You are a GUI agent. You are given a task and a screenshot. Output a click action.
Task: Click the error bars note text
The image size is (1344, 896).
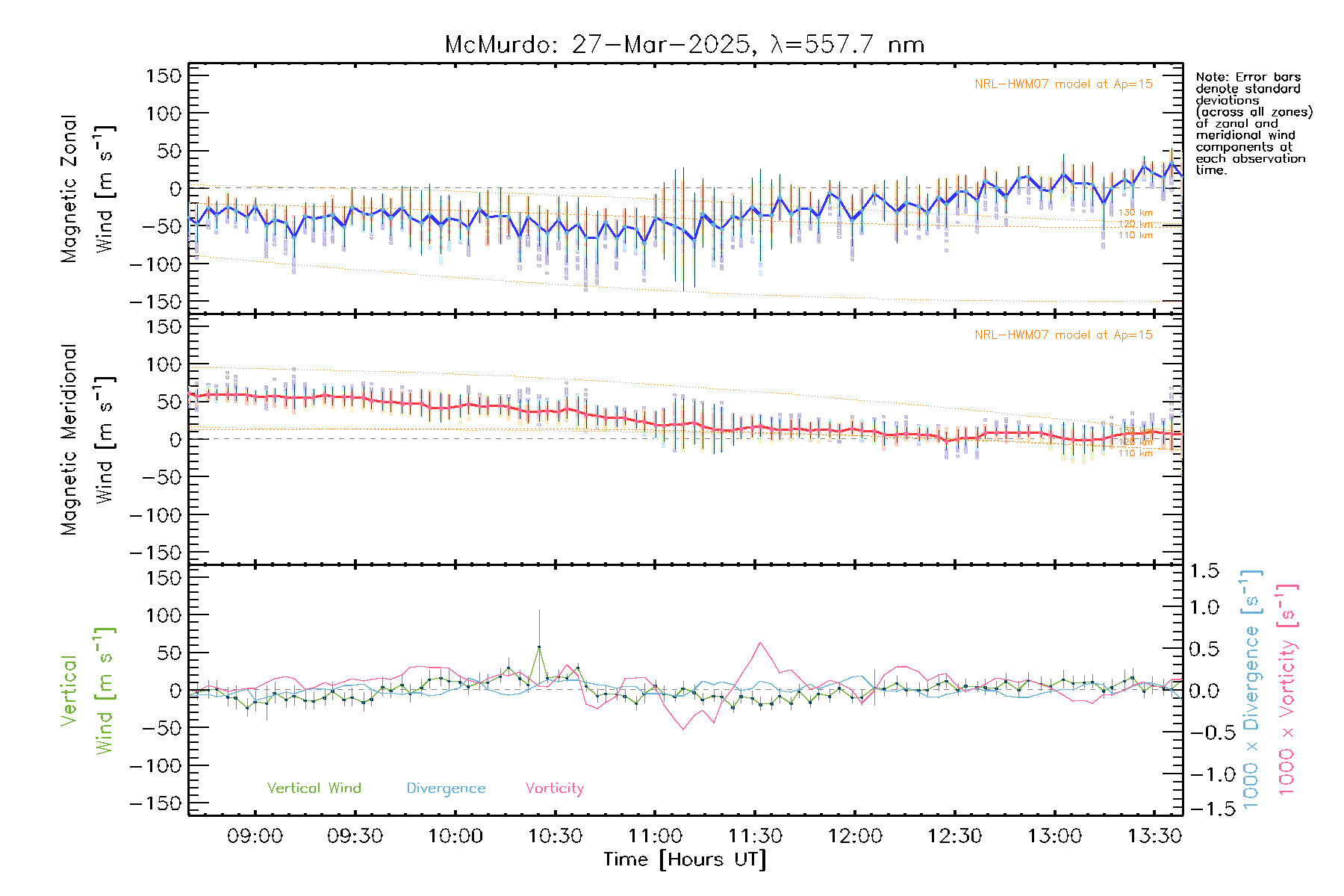coord(1253,123)
